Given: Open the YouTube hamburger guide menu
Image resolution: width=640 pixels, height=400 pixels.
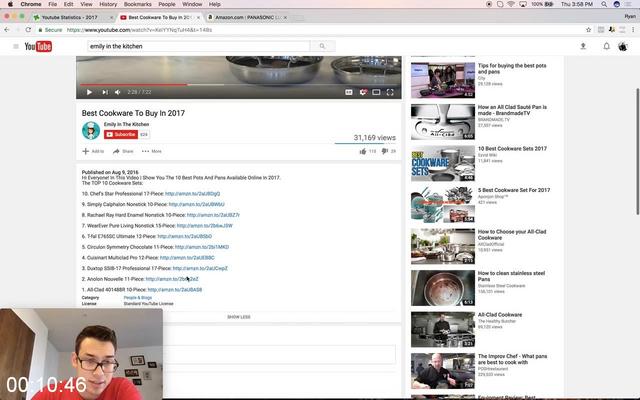Looking at the screenshot, I should tap(16, 47).
